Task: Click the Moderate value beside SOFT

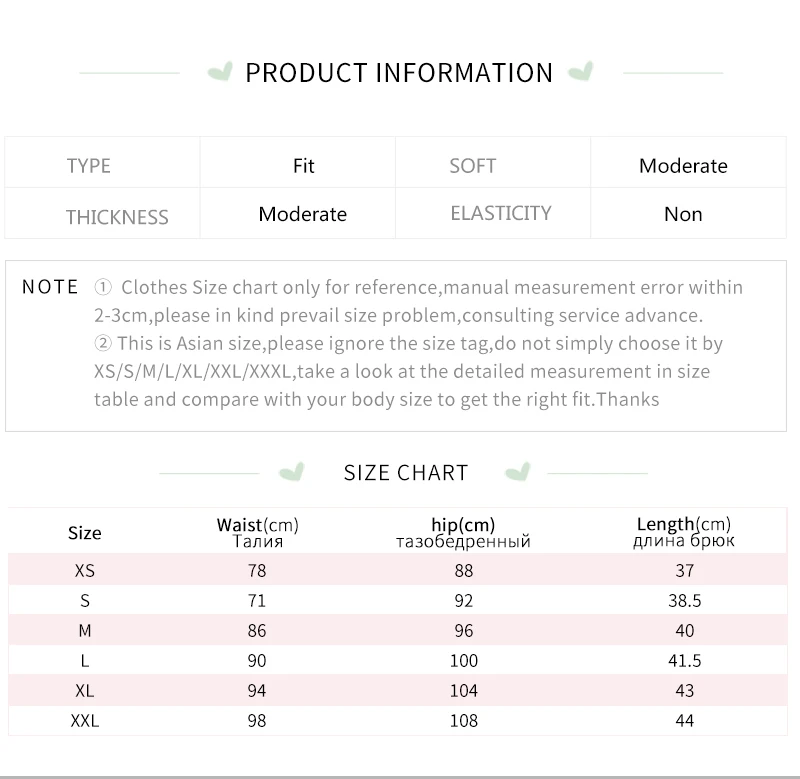Action: click(x=683, y=166)
